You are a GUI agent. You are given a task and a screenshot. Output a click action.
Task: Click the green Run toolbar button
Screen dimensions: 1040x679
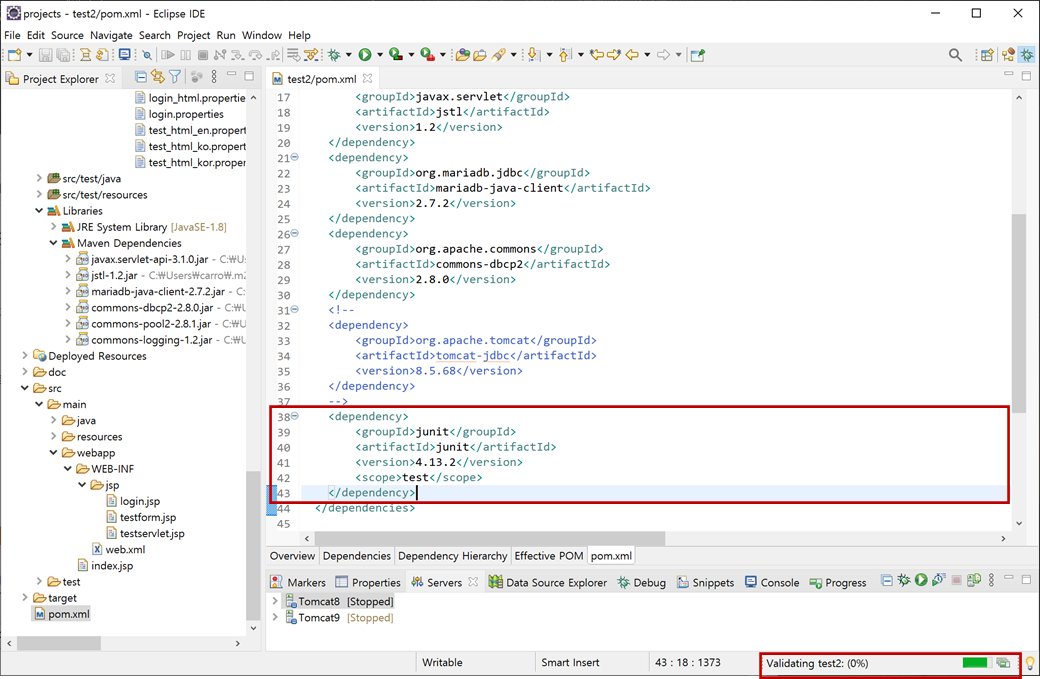(x=365, y=55)
